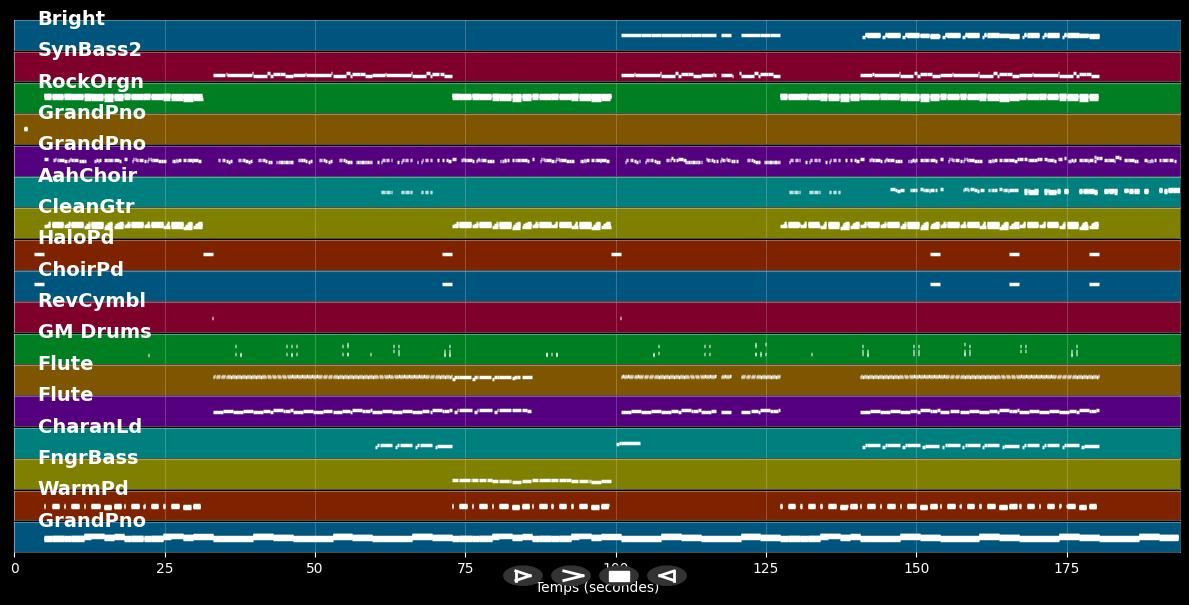The width and height of the screenshot is (1189, 605).
Task: Click the 75 second tick label
Action: point(465,568)
